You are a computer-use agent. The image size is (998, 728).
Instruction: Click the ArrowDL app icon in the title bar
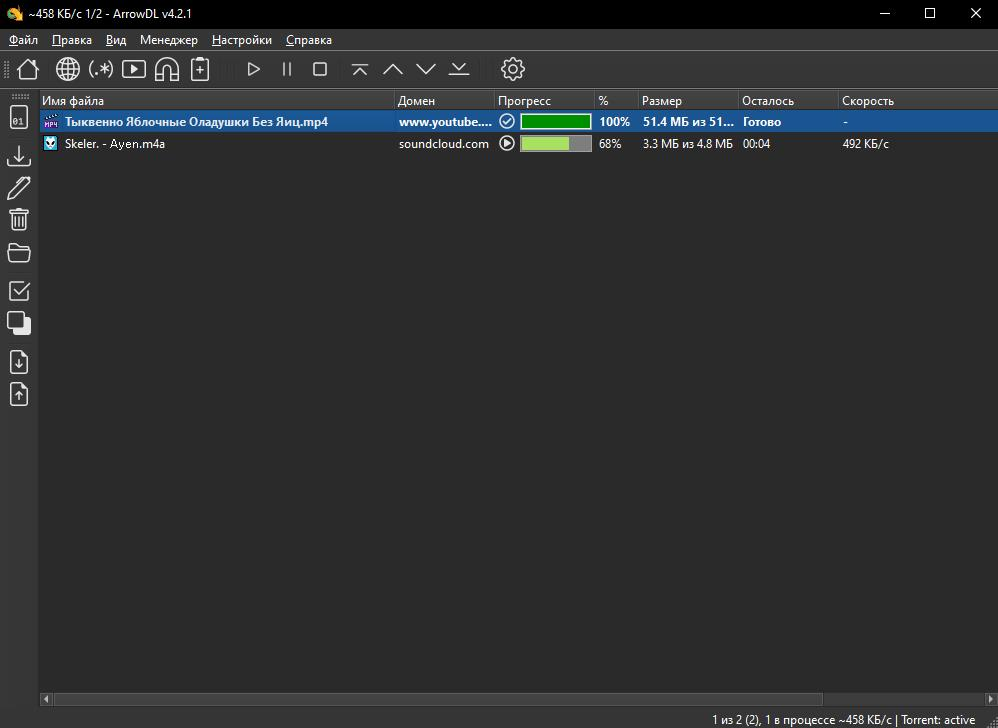tap(14, 13)
